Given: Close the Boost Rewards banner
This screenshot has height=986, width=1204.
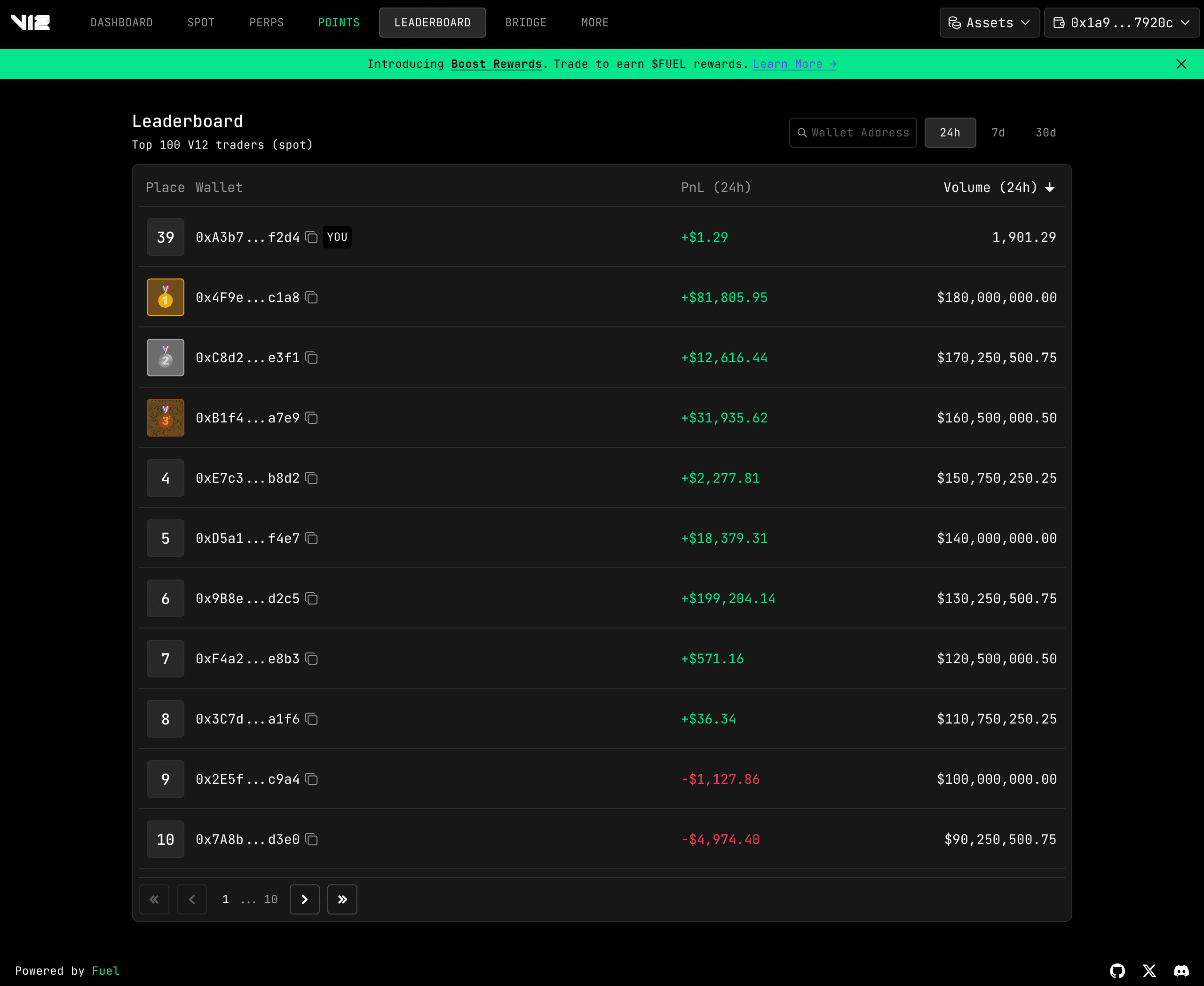Looking at the screenshot, I should click(1181, 64).
